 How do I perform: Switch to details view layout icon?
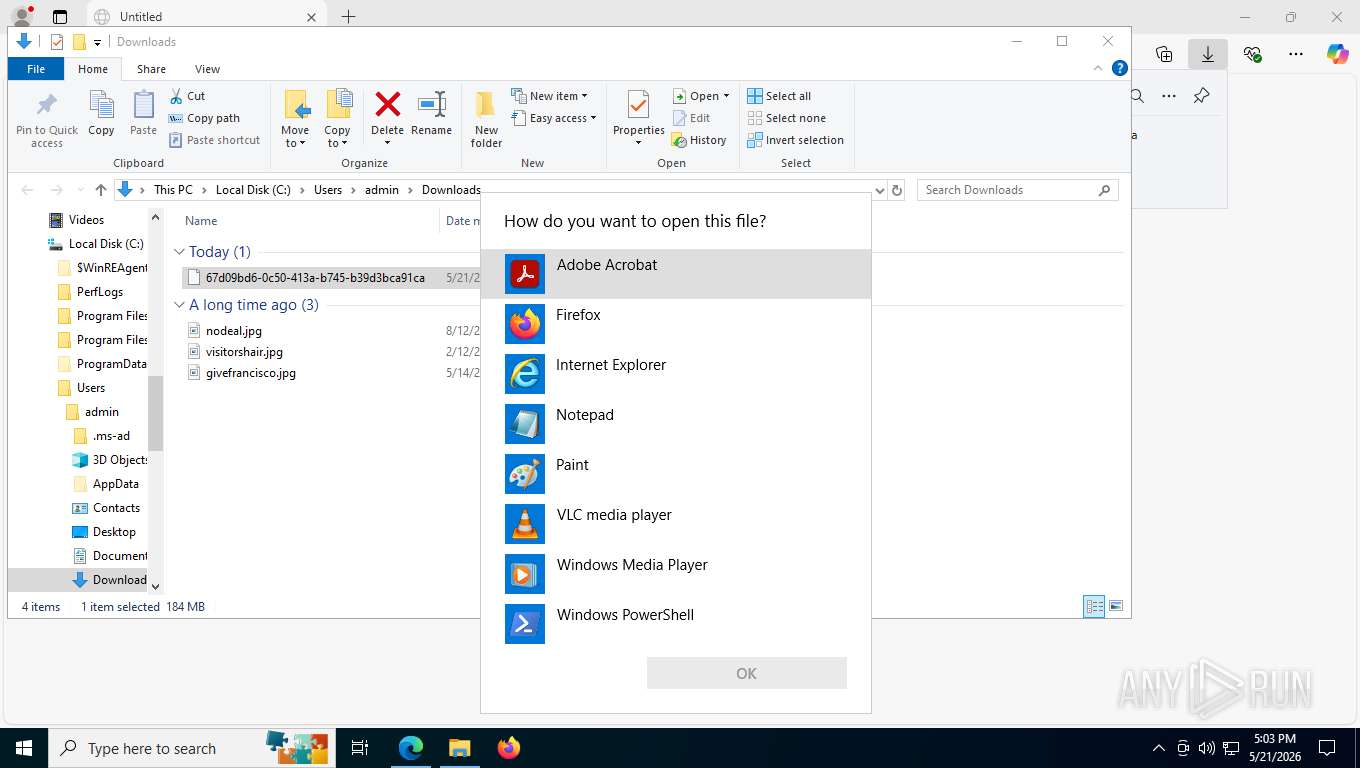click(1095, 606)
